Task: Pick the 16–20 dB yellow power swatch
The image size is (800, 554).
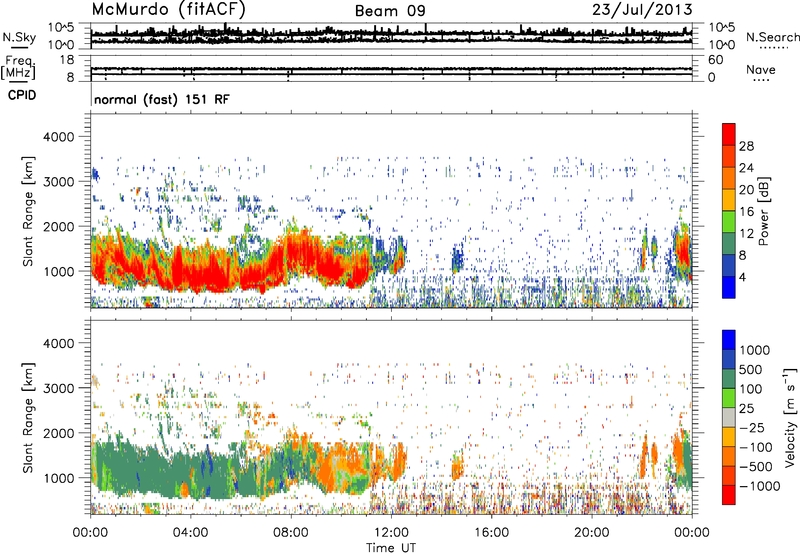Action: 729,200
